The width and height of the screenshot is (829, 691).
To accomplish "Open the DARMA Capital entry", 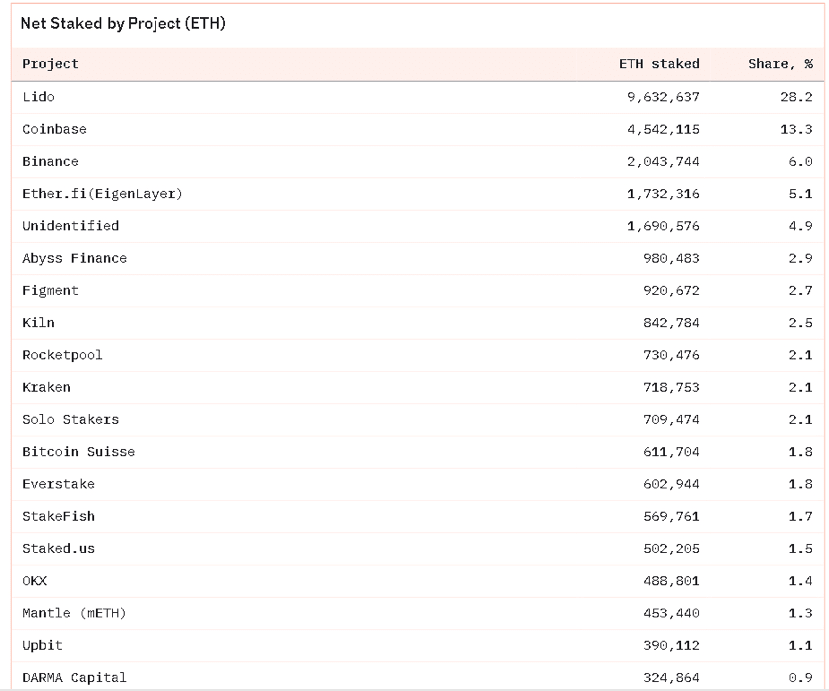I will (75, 678).
